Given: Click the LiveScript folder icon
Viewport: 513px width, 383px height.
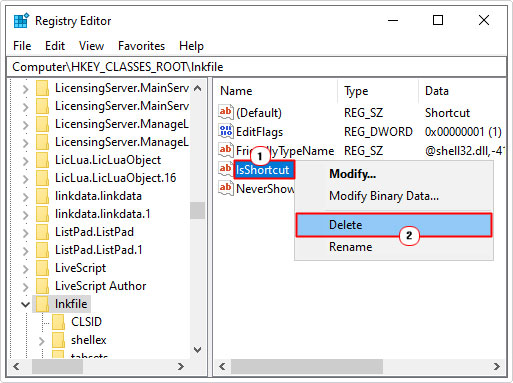Looking at the screenshot, I should pyautogui.click(x=42, y=268).
